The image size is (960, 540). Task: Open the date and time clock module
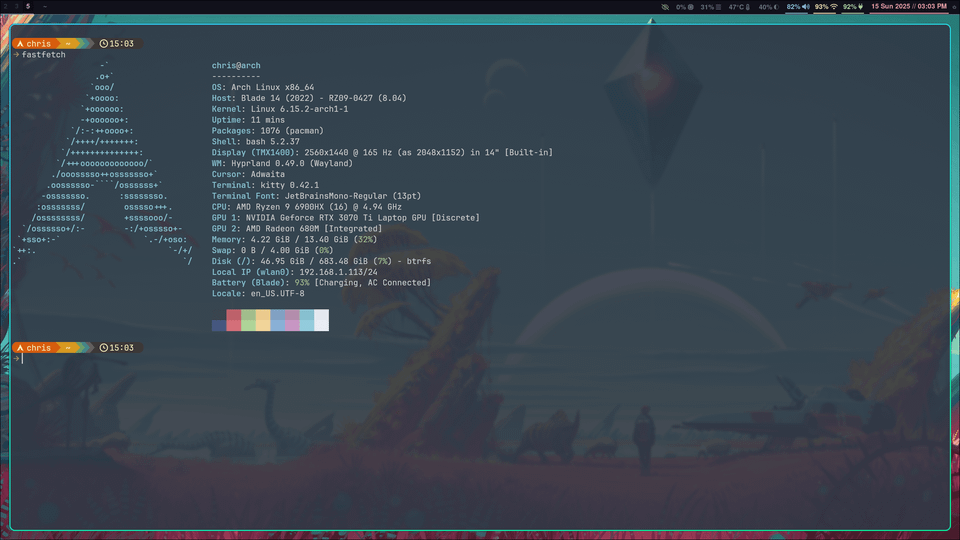pyautogui.click(x=909, y=7)
